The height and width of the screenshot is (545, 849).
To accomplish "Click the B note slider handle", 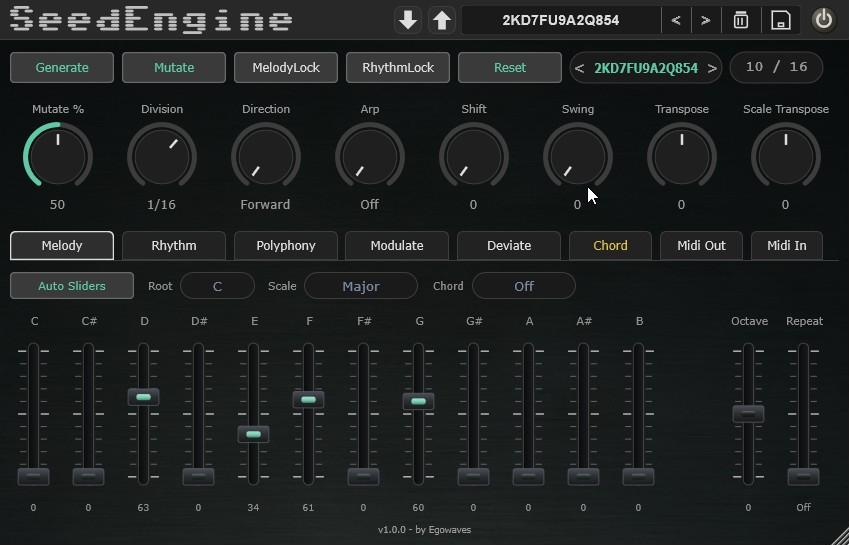I will point(638,477).
